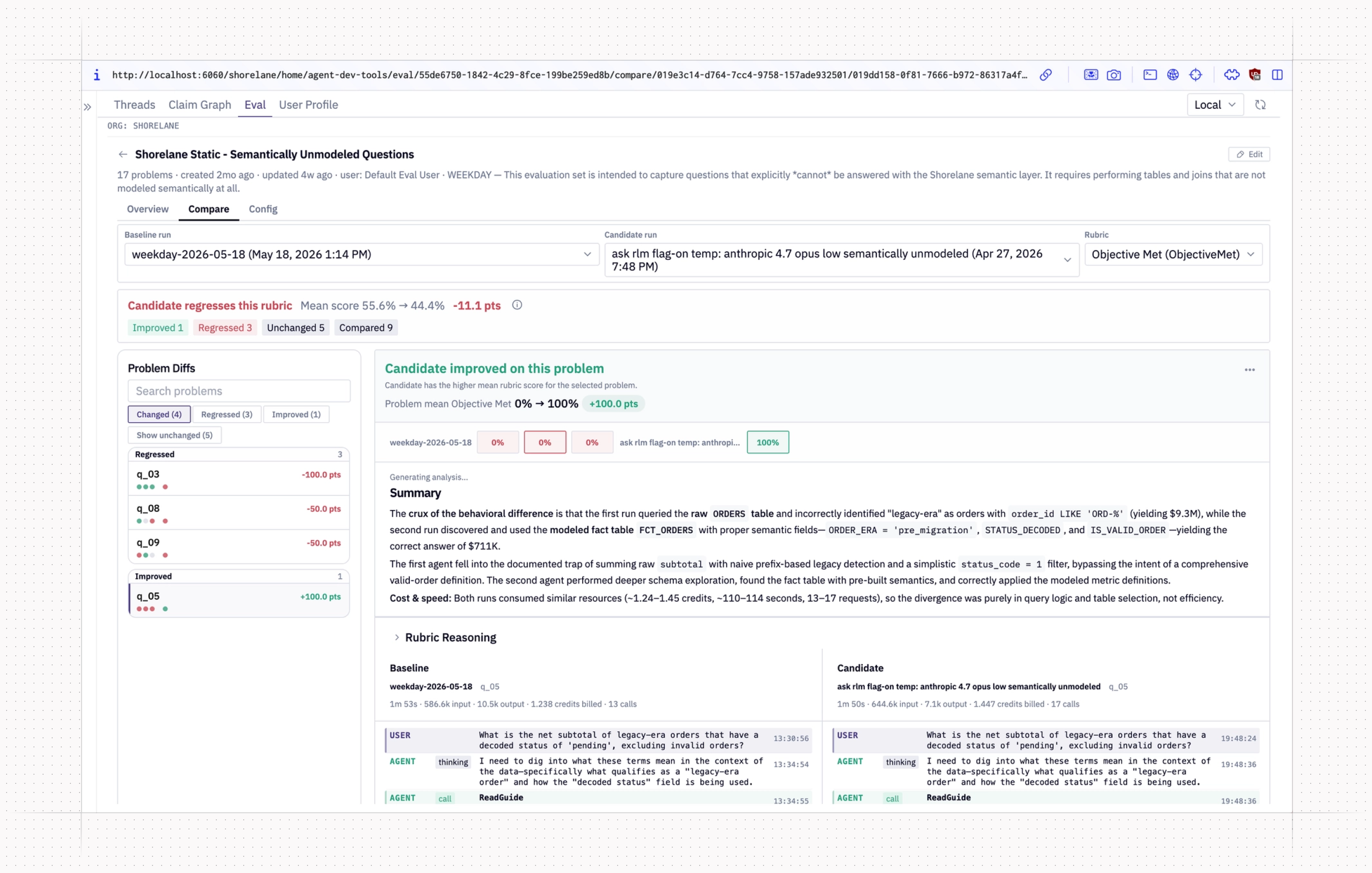Open the User Profile tab
1372x873 pixels.
pyautogui.click(x=308, y=105)
